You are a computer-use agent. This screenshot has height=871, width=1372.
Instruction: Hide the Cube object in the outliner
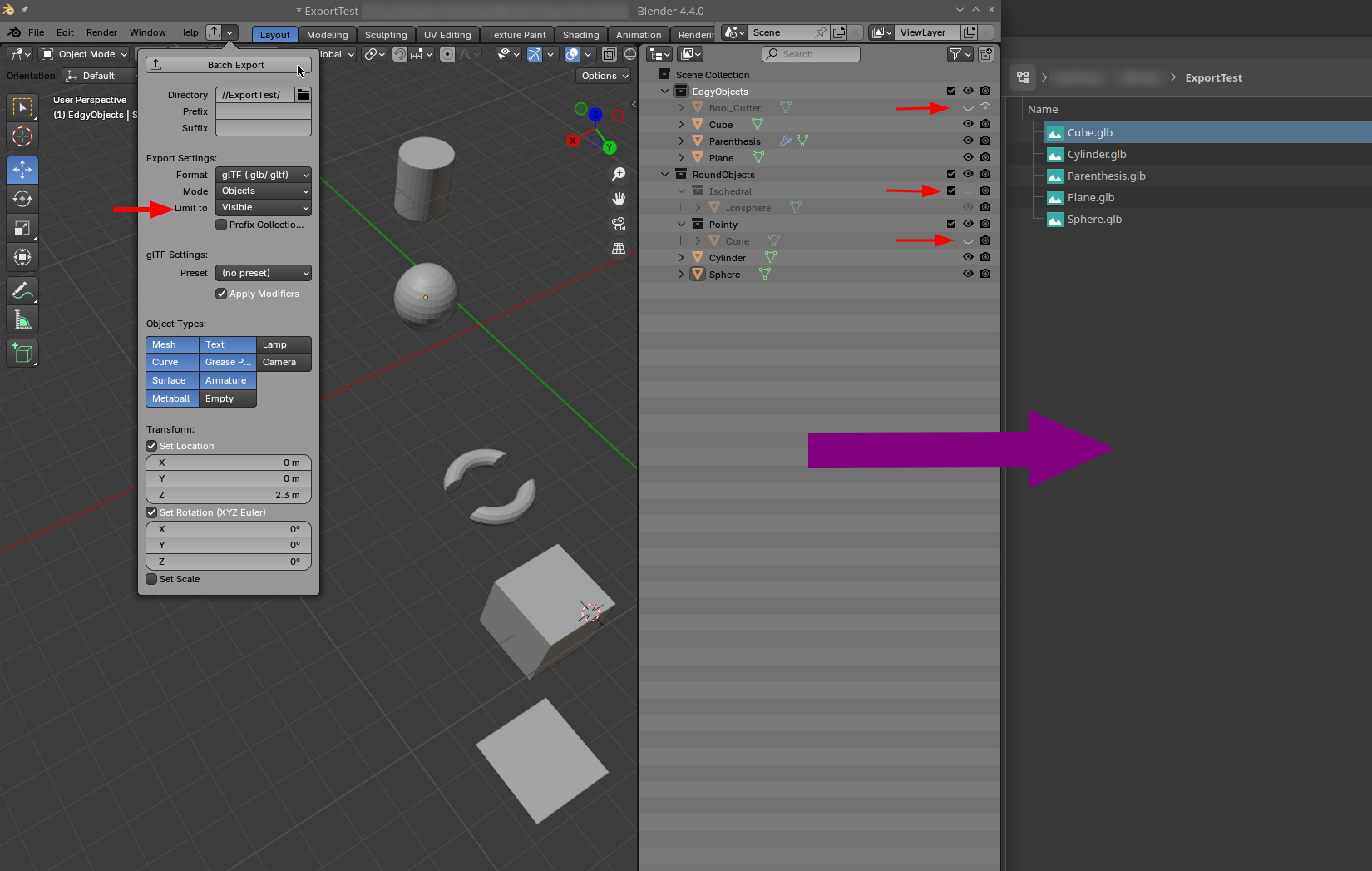968,124
